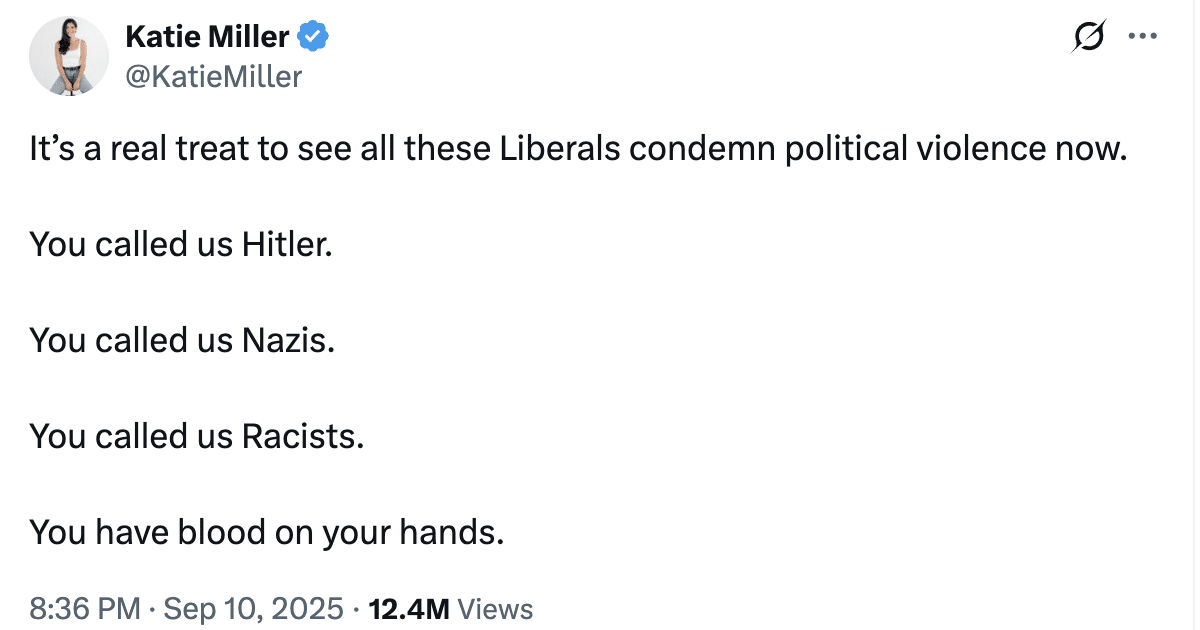This screenshot has width=1200, height=630.
Task: Click "You have blood on your hands."
Action: tap(266, 532)
